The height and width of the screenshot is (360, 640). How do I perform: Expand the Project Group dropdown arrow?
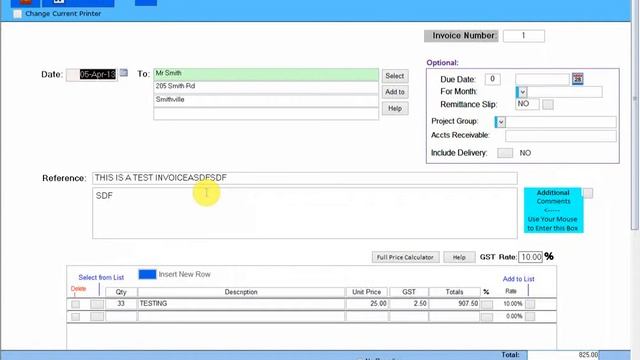[500, 122]
